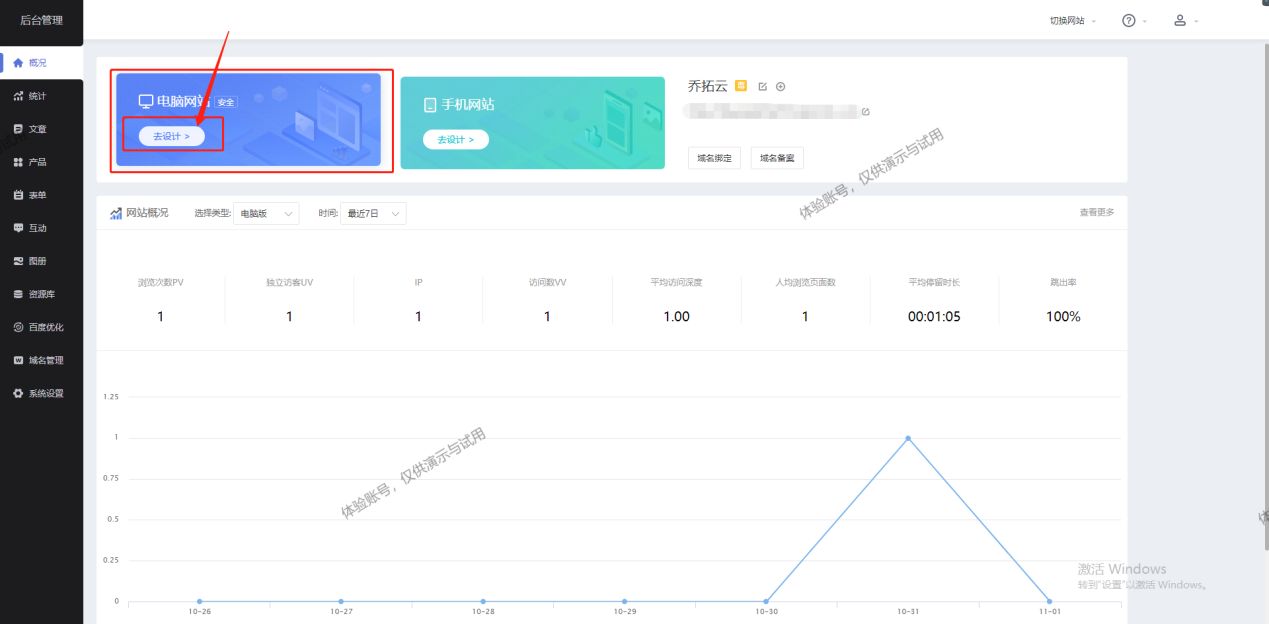Click 去设计 on the 手机网站 card

tap(455, 140)
